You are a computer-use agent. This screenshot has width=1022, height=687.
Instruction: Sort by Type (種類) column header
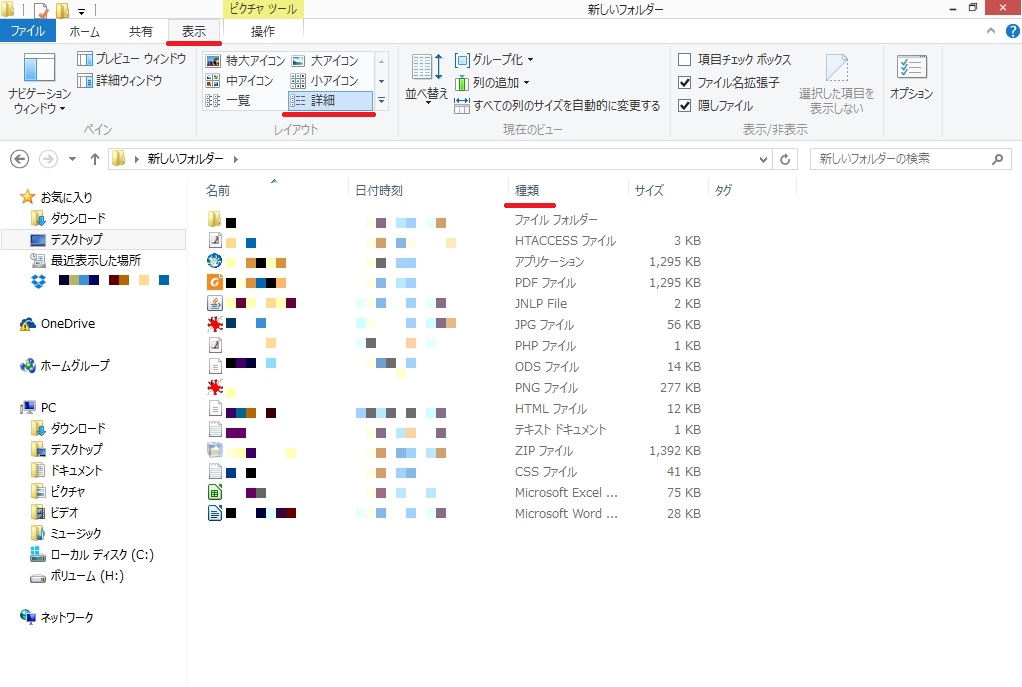click(568, 190)
